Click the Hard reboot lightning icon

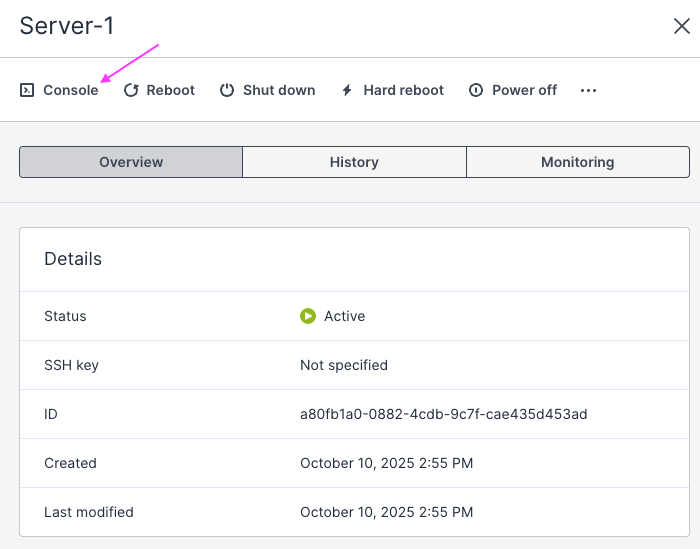pos(347,90)
